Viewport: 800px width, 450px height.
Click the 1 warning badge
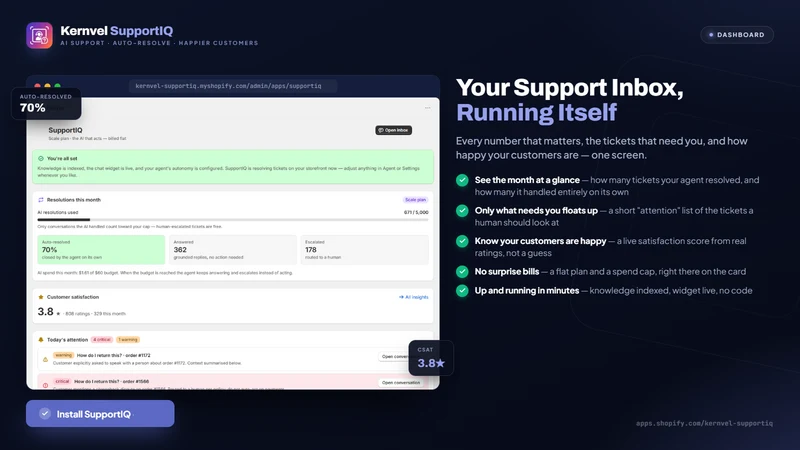click(x=128, y=339)
